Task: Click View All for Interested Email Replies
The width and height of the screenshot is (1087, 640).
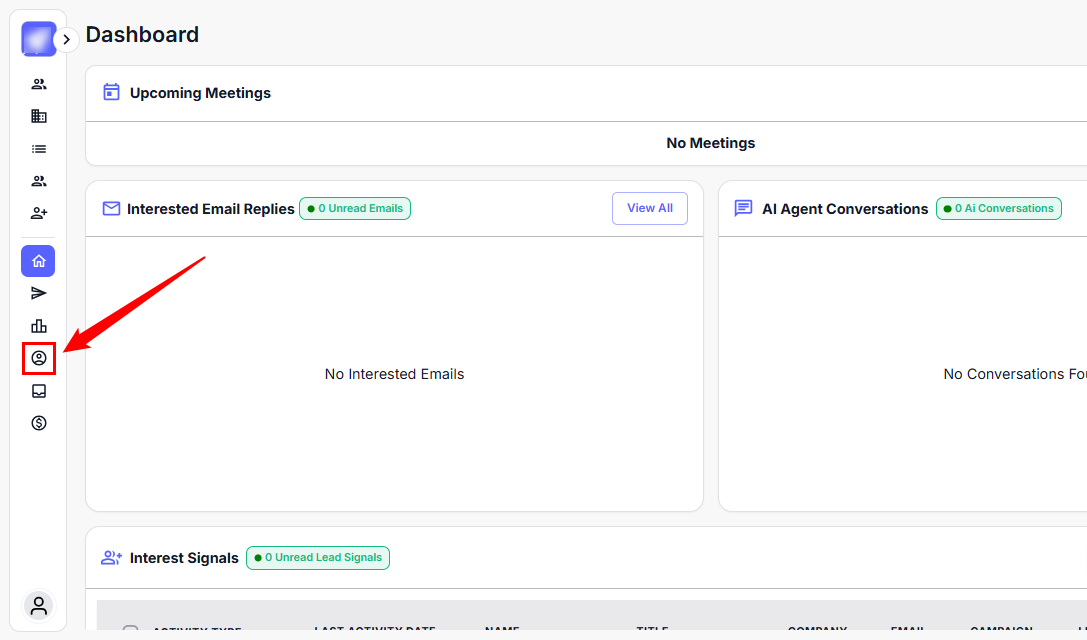Action: [x=649, y=208]
